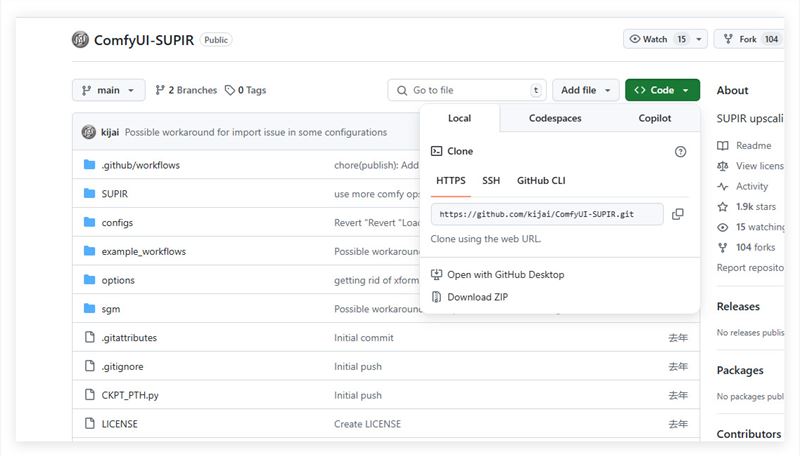
Task: Click the Go to file search field
Action: click(x=467, y=90)
